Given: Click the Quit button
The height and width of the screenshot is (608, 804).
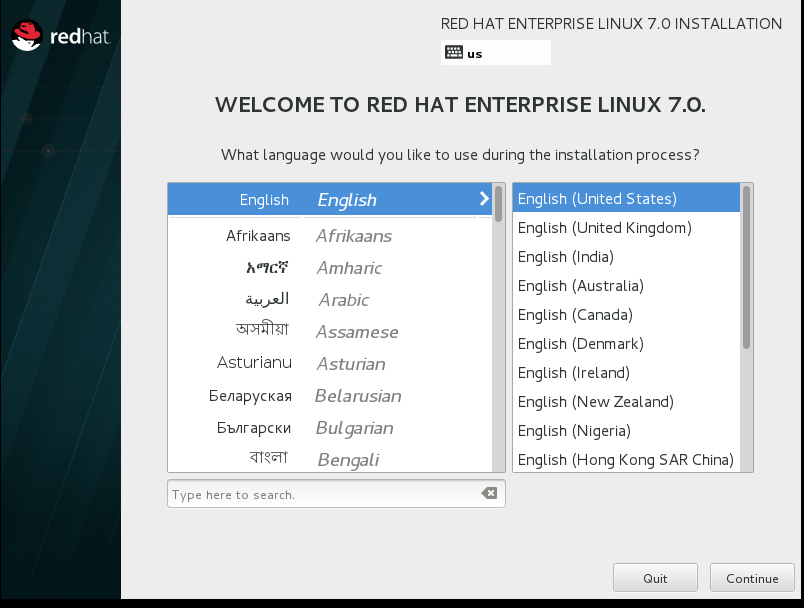Looking at the screenshot, I should point(655,578).
